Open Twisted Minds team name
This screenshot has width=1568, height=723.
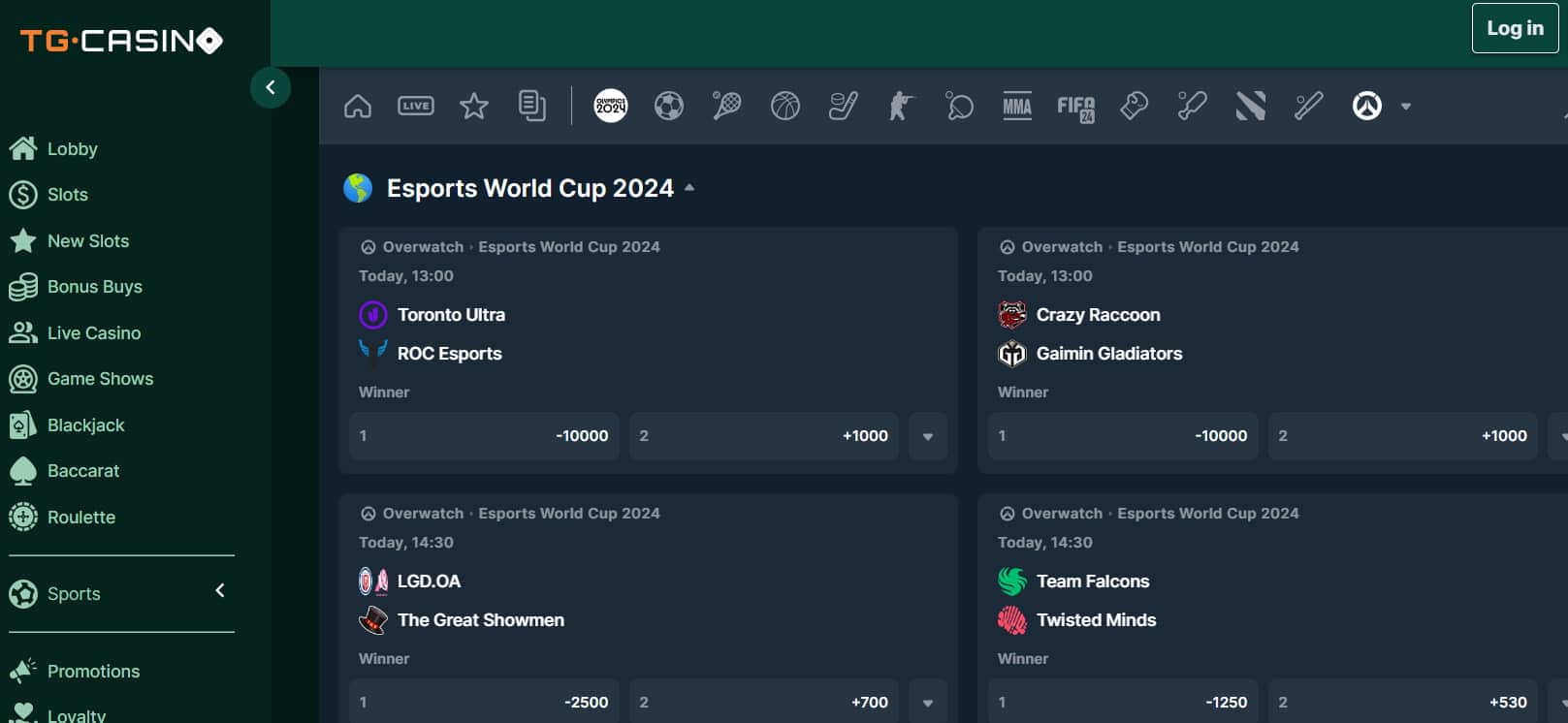point(1096,620)
